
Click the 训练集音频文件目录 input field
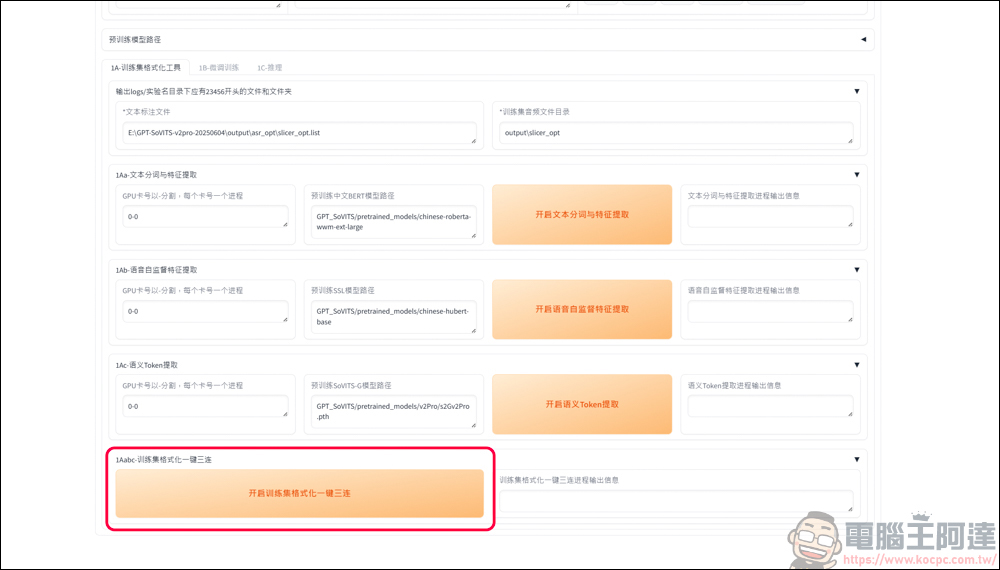point(676,133)
